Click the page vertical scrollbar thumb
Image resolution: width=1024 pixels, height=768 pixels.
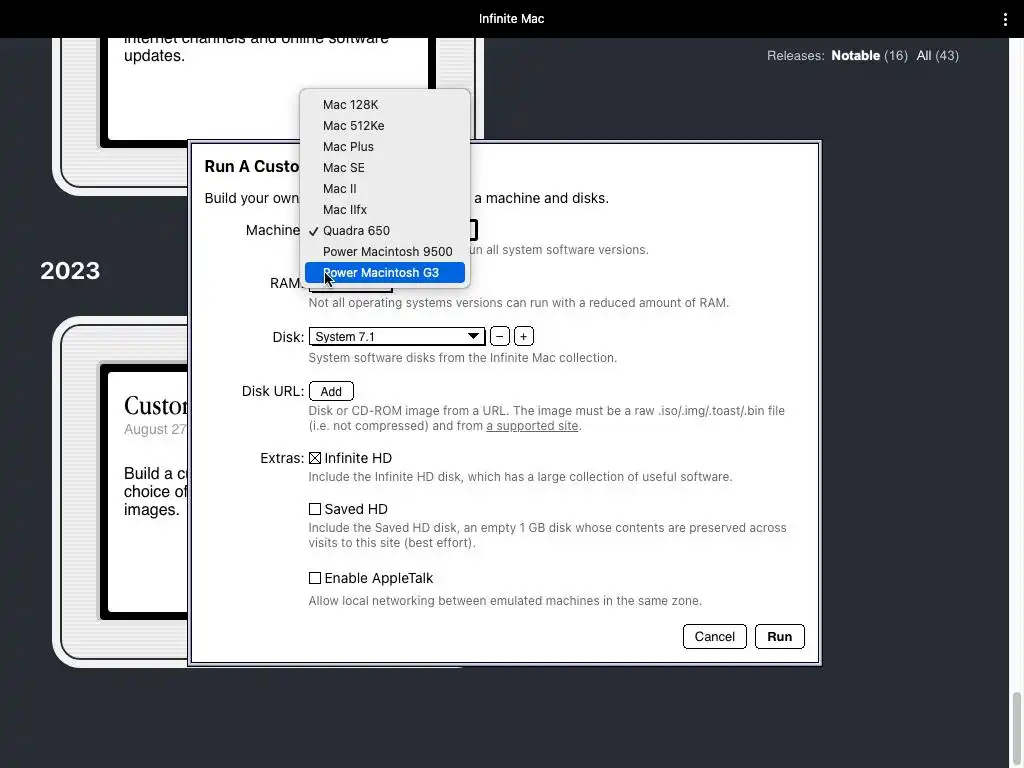(1017, 730)
